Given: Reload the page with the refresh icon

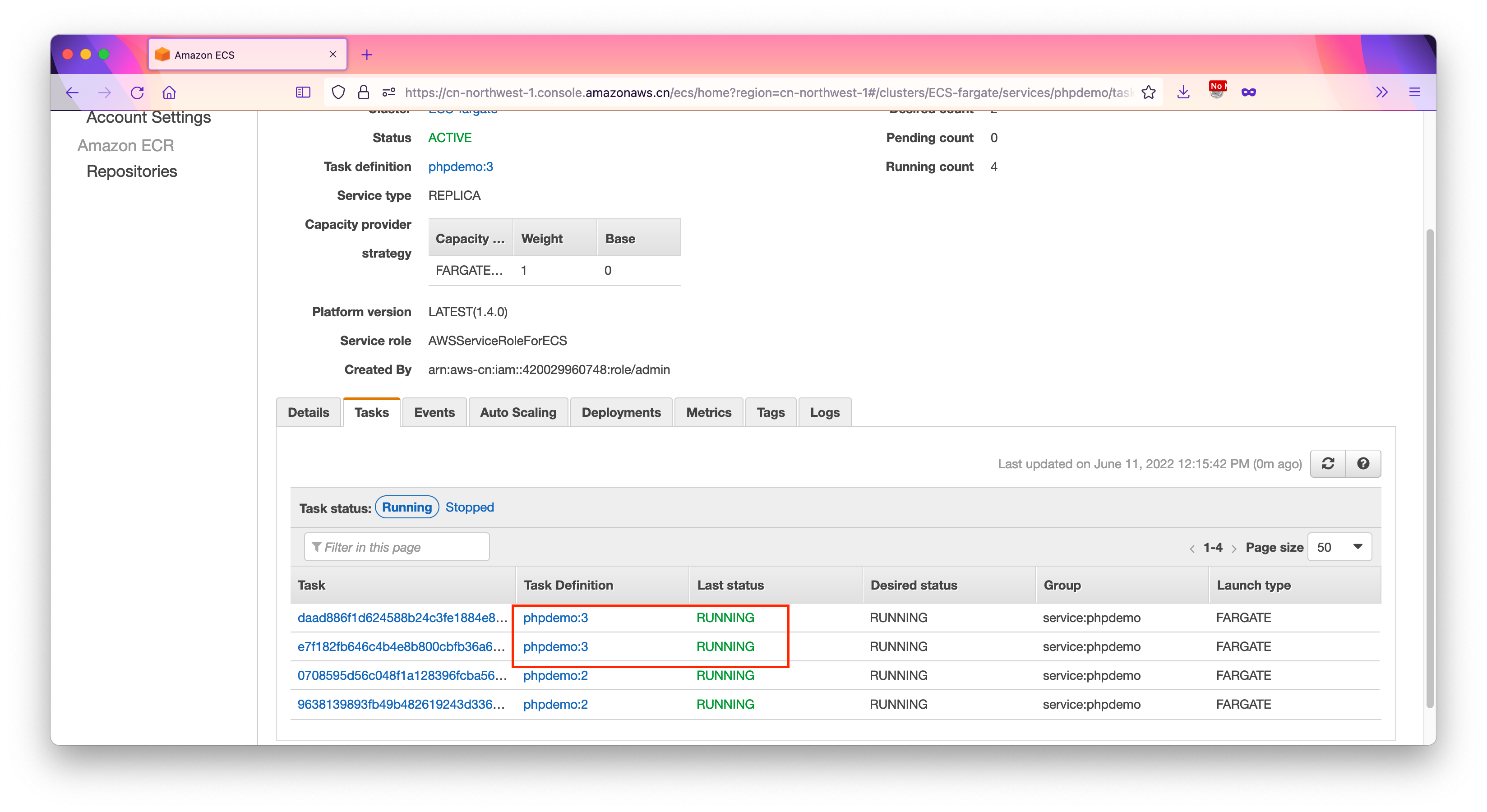Looking at the screenshot, I should pyautogui.click(x=137, y=92).
